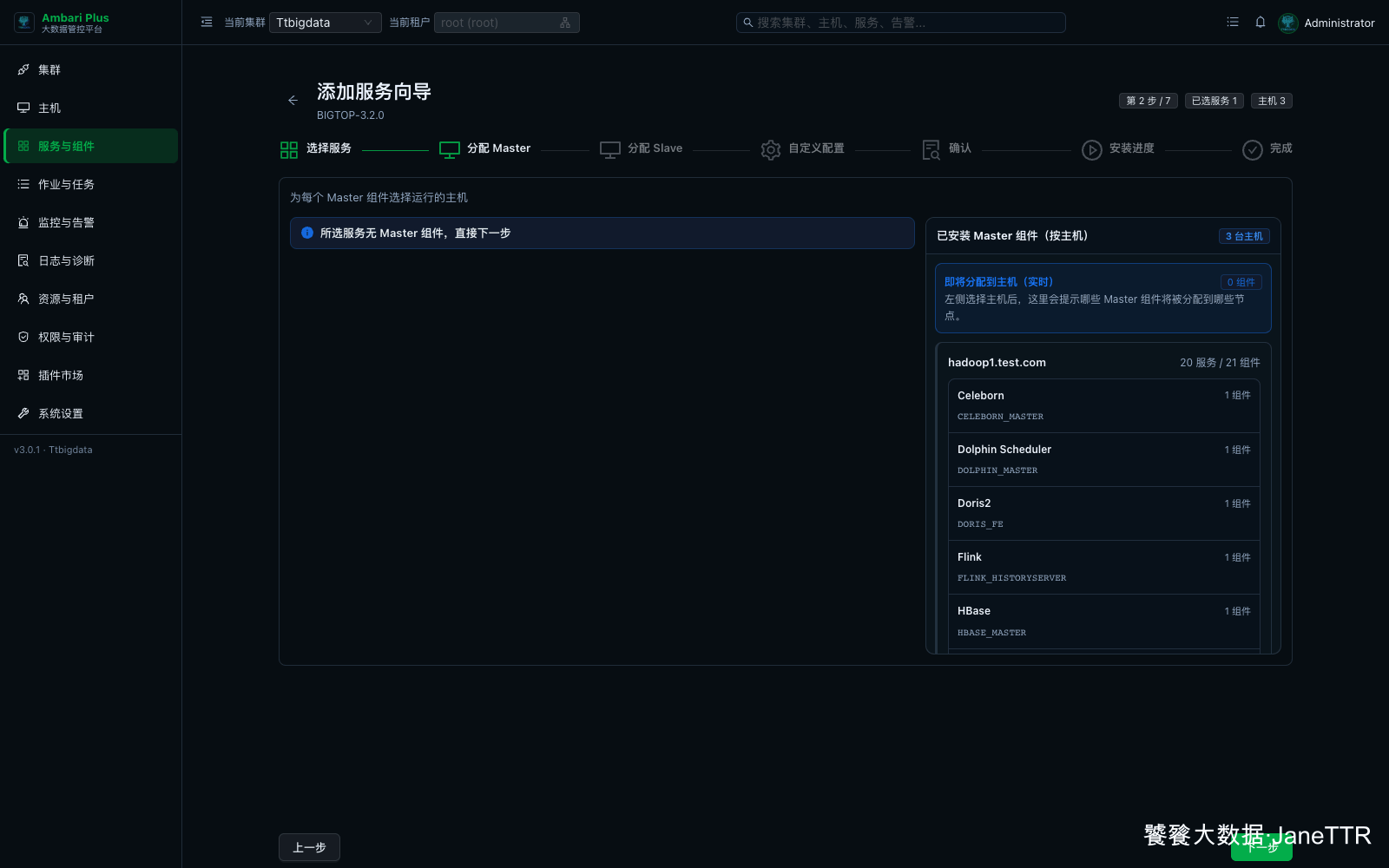1389x868 pixels.
Task: Open 主机 in the sidebar
Action: tap(91, 108)
